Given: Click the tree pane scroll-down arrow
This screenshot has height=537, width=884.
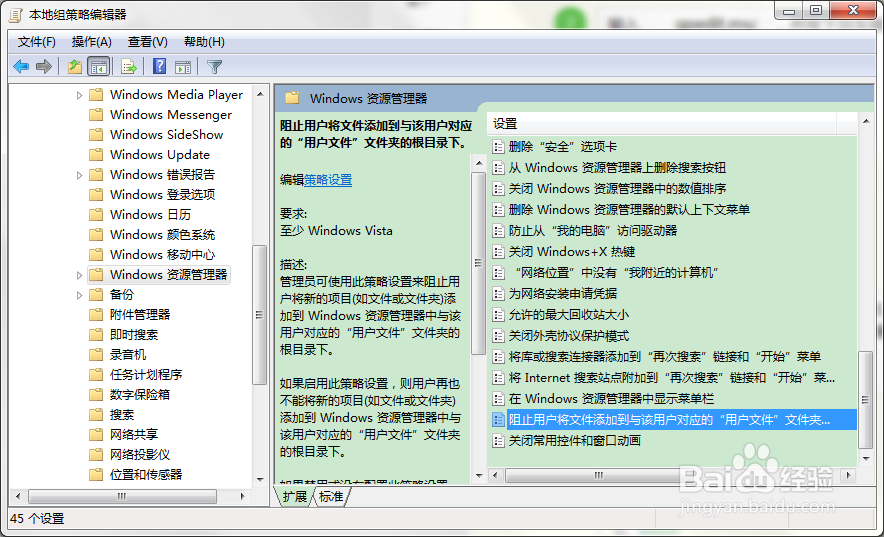Looking at the screenshot, I should click(260, 480).
